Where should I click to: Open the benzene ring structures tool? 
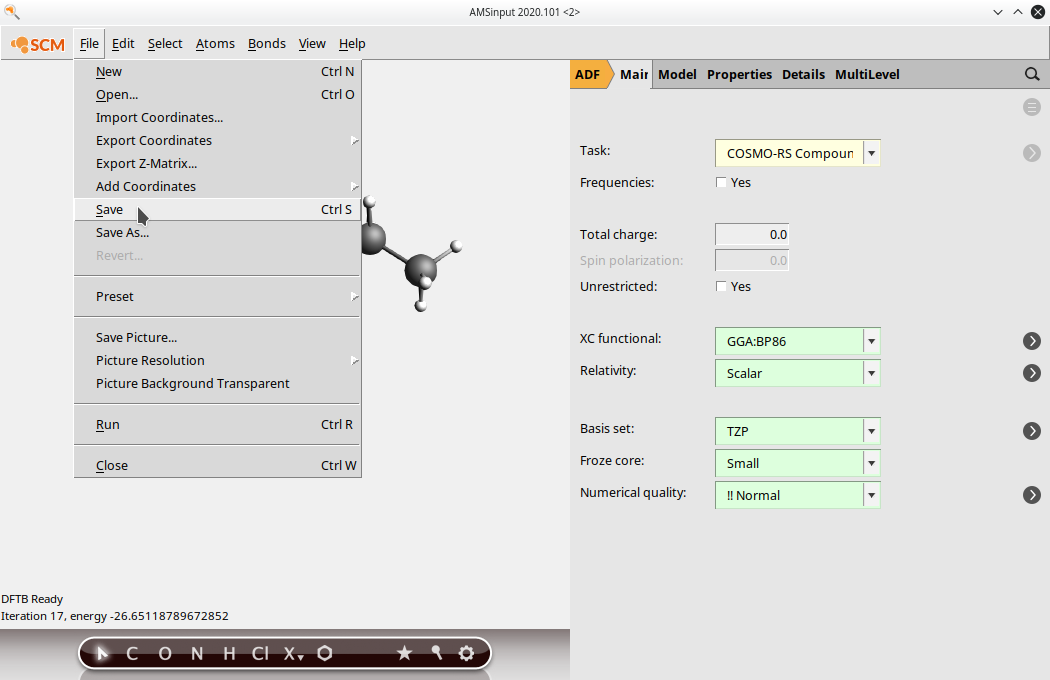[325, 654]
